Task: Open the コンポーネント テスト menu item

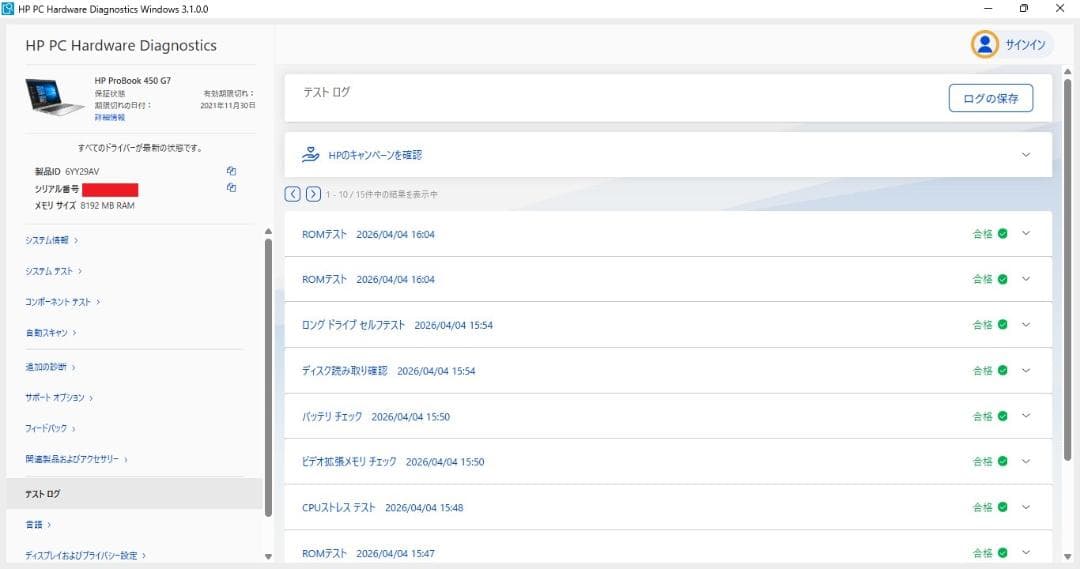Action: click(x=62, y=302)
